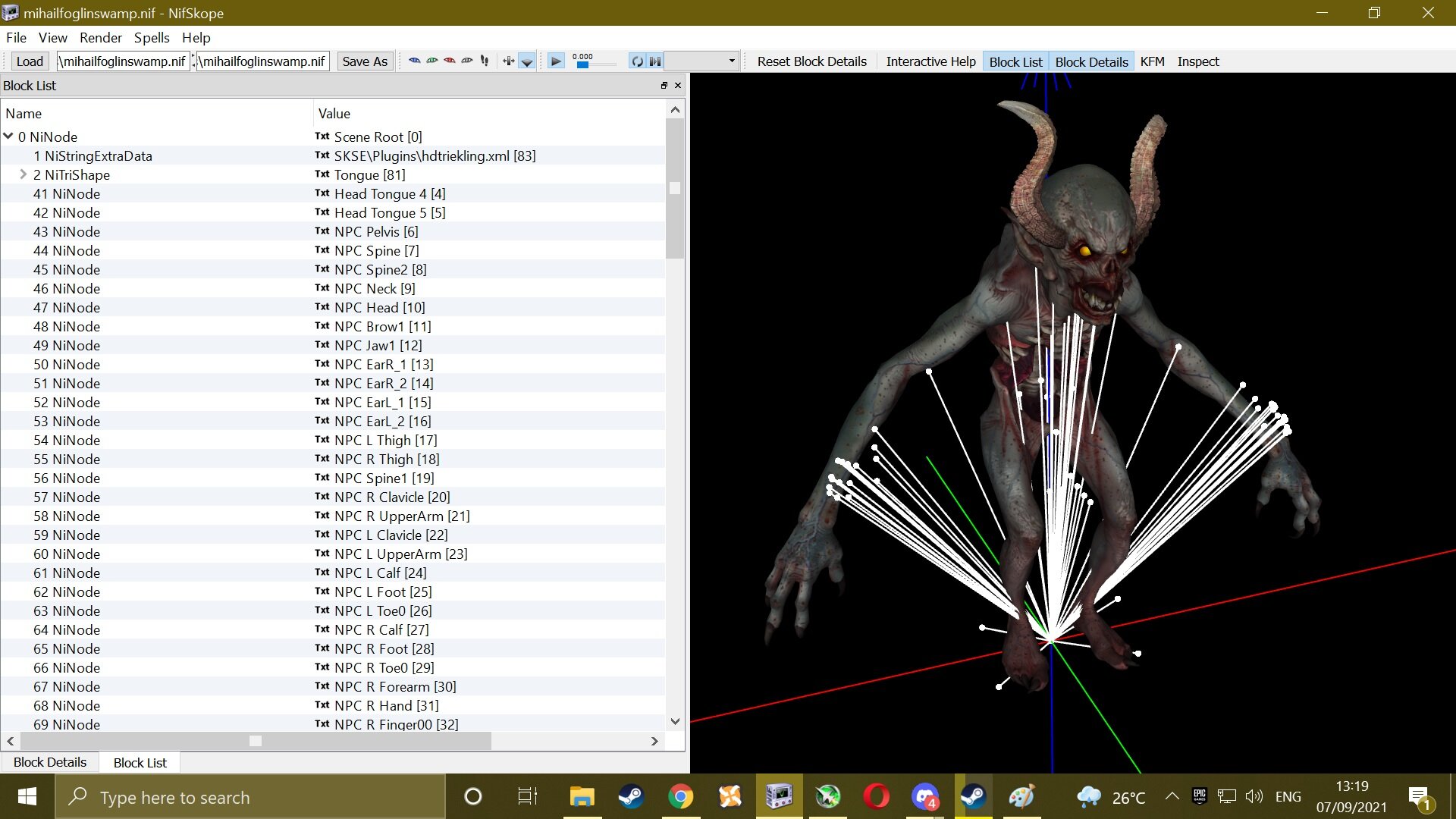Screen dimensions: 1456x819
Task: Click the Txt icon beside Scene Root [0]
Action: [322, 136]
